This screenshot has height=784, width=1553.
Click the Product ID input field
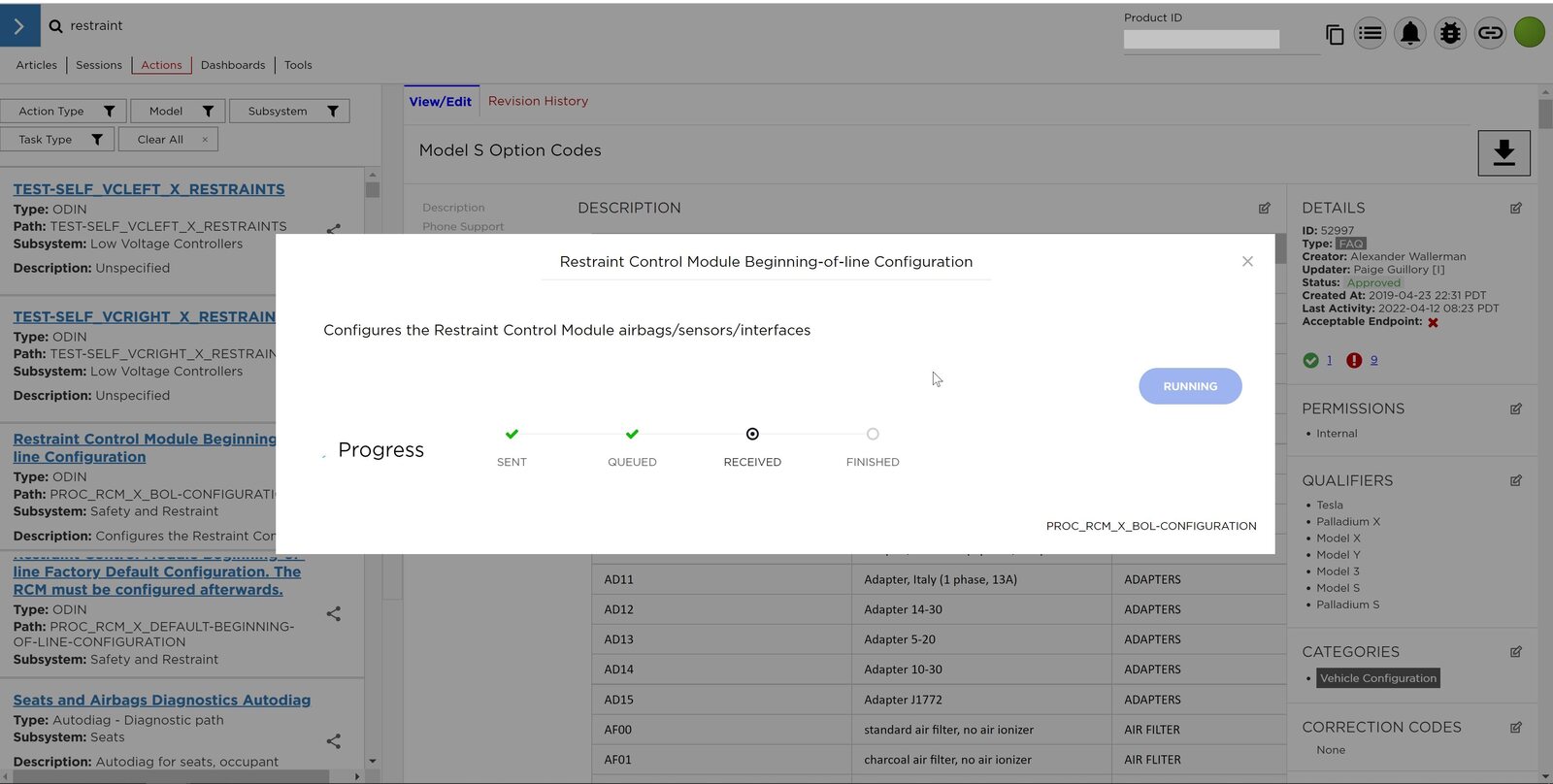click(x=1201, y=40)
